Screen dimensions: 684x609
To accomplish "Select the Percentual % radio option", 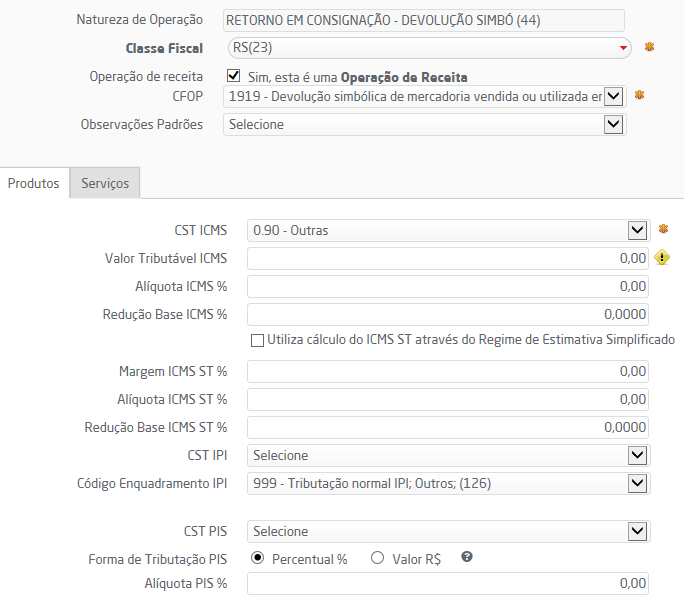I will tap(258, 559).
